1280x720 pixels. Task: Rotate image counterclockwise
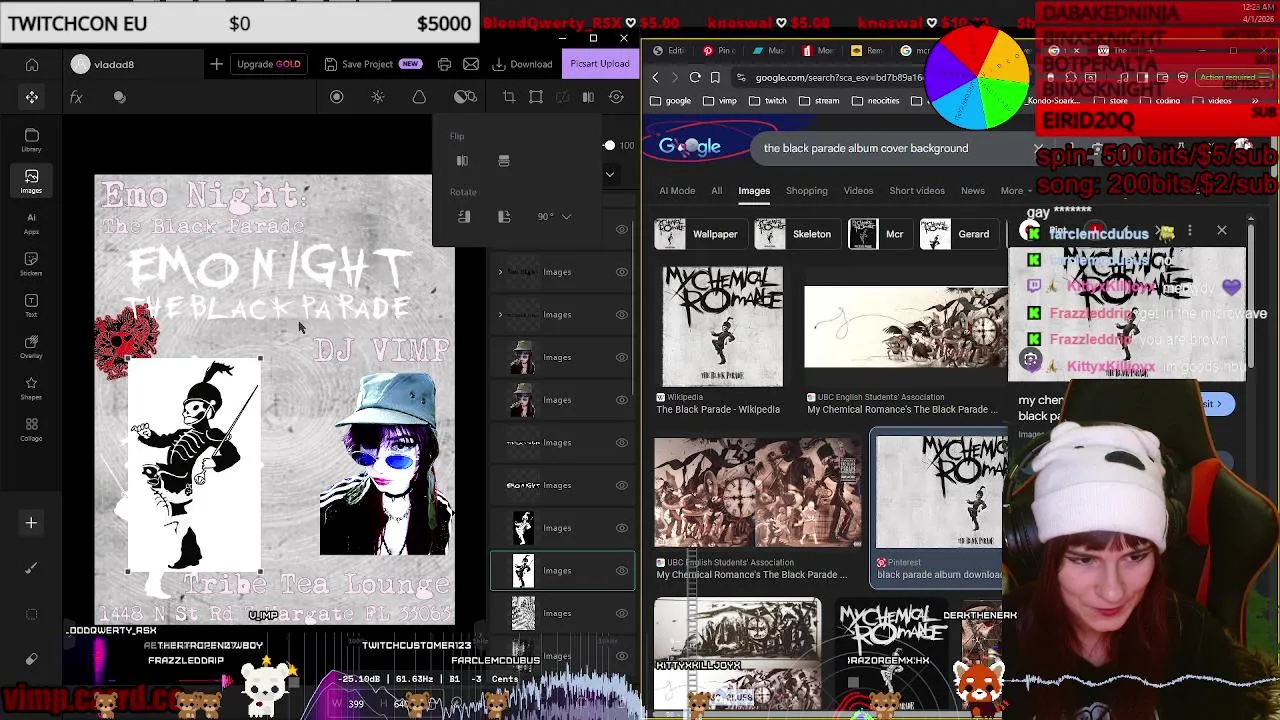(x=464, y=216)
